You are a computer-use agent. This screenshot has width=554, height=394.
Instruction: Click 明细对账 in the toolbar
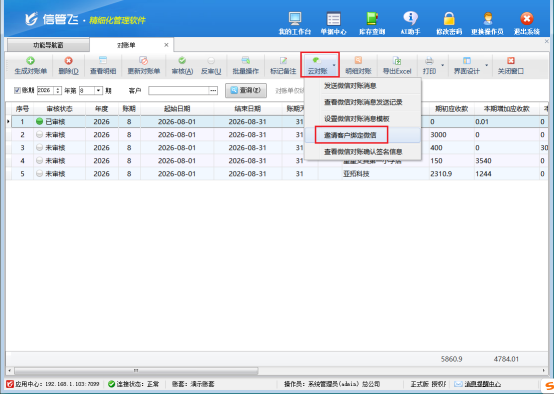358,66
